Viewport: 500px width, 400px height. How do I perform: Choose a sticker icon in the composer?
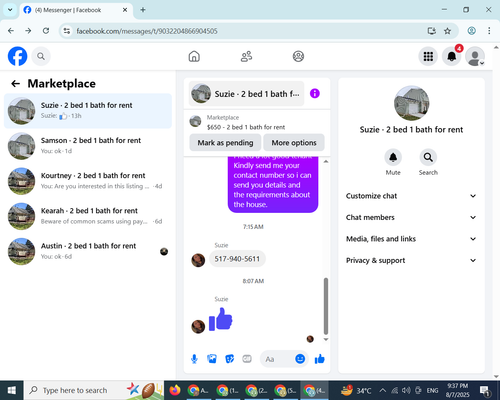pos(230,359)
